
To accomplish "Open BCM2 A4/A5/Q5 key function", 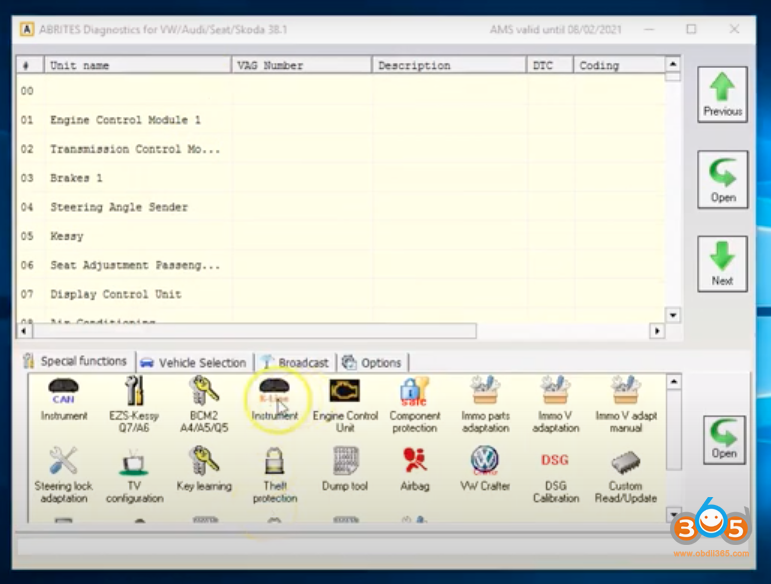I will click(x=204, y=404).
